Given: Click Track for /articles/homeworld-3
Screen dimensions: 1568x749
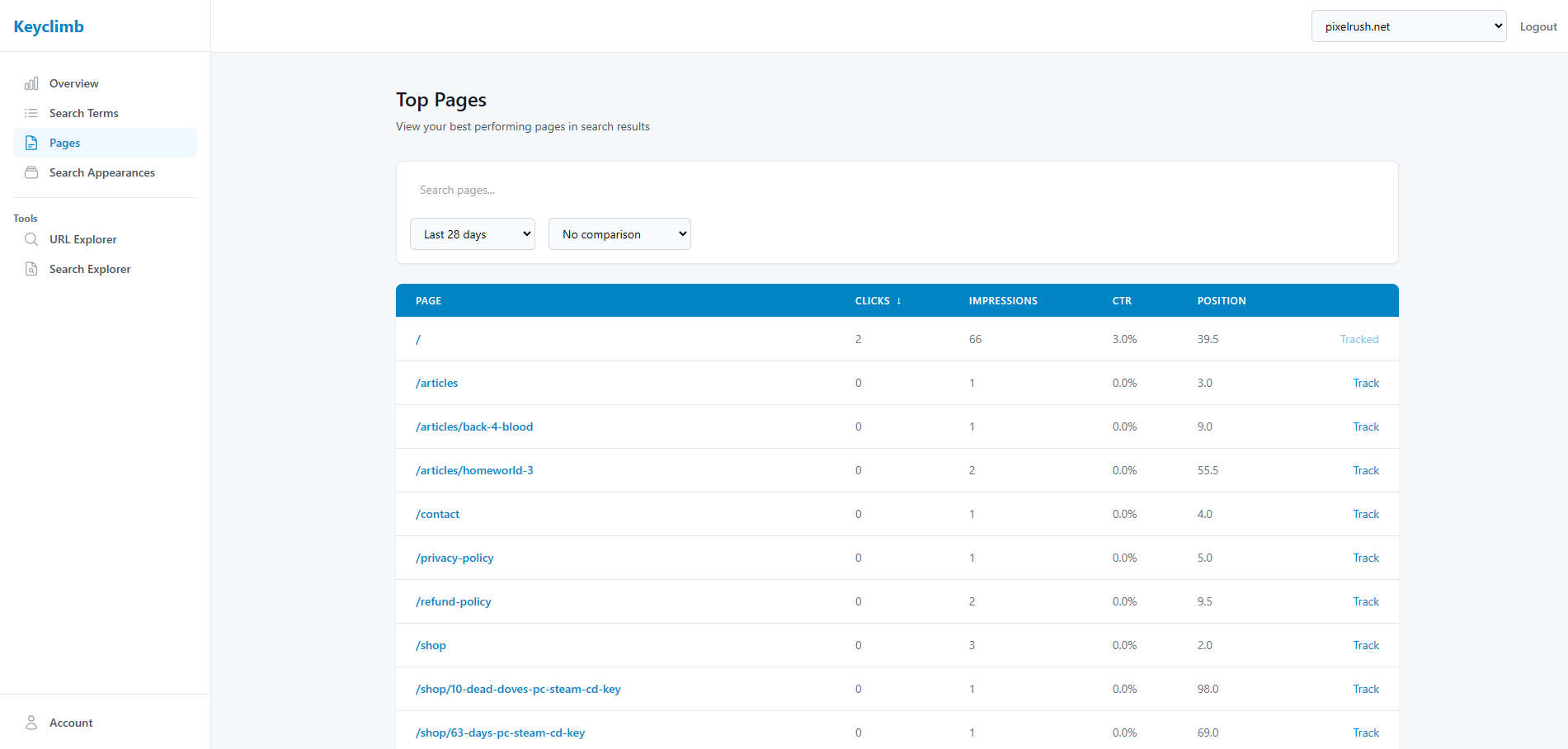Looking at the screenshot, I should pos(1366,470).
